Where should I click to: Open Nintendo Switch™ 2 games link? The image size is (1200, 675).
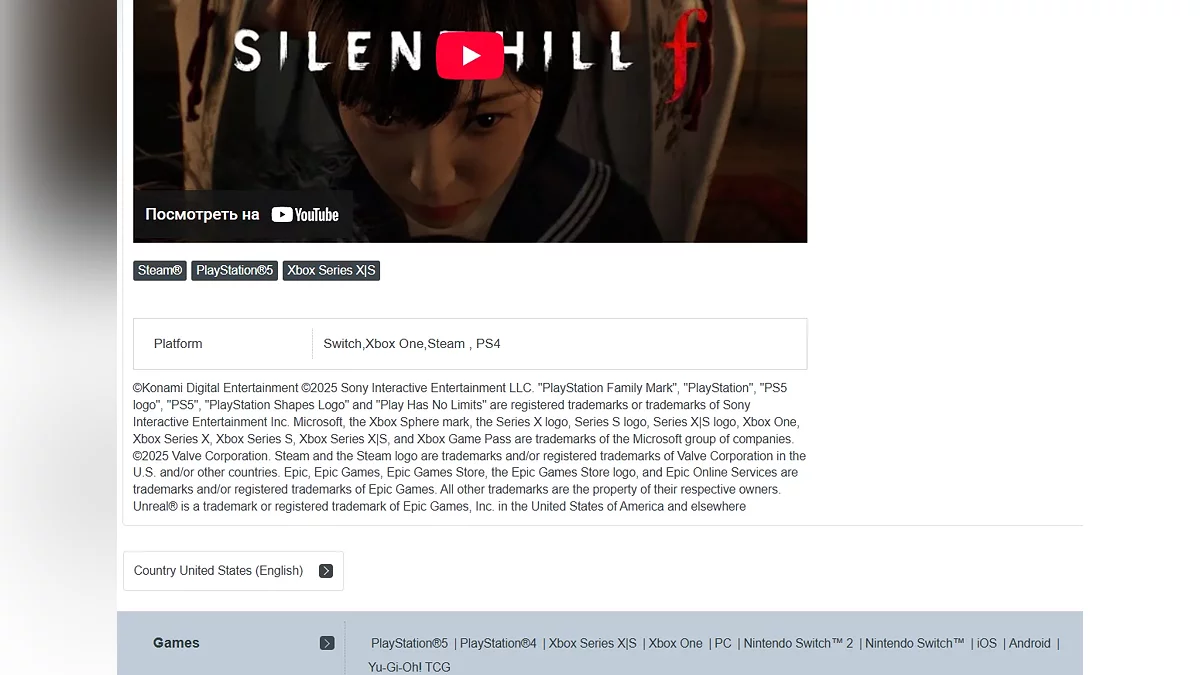point(798,643)
